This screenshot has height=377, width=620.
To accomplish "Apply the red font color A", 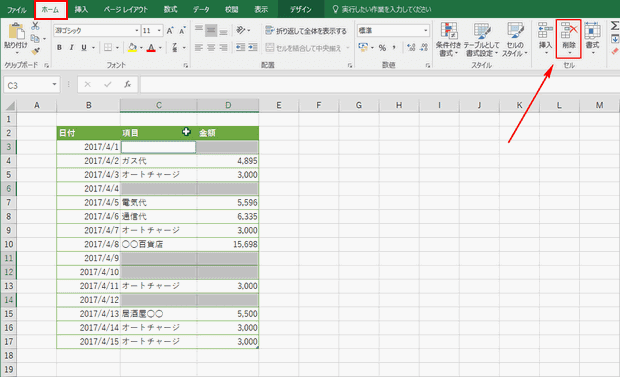I will pyautogui.click(x=151, y=48).
